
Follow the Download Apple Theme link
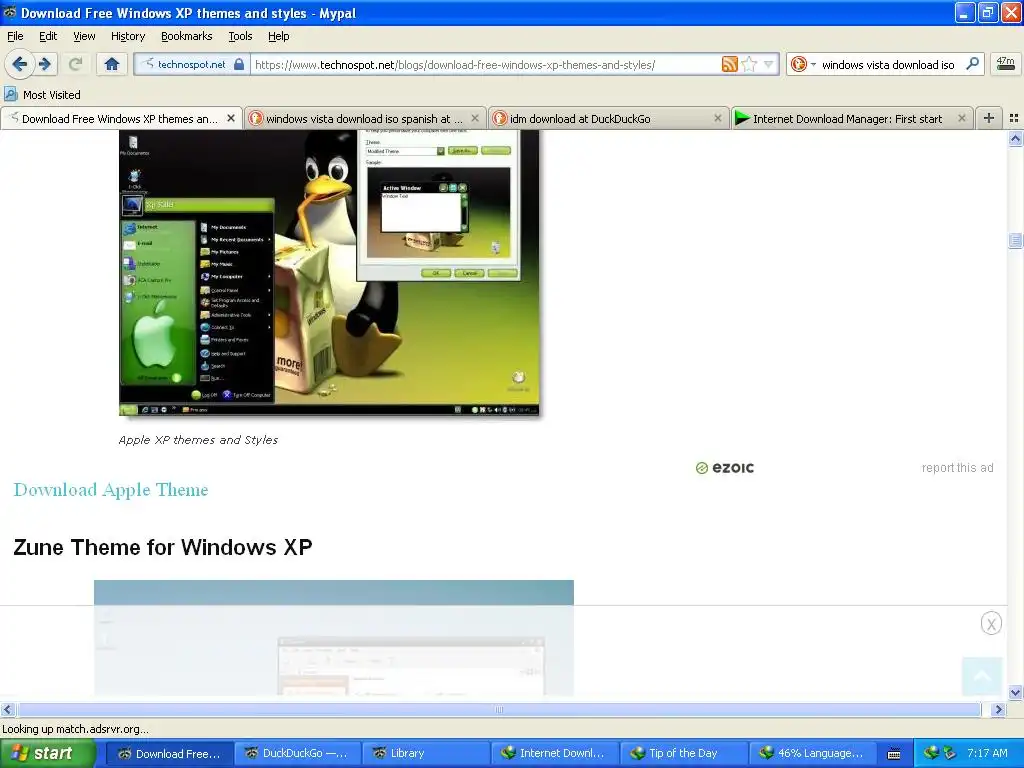click(x=111, y=490)
